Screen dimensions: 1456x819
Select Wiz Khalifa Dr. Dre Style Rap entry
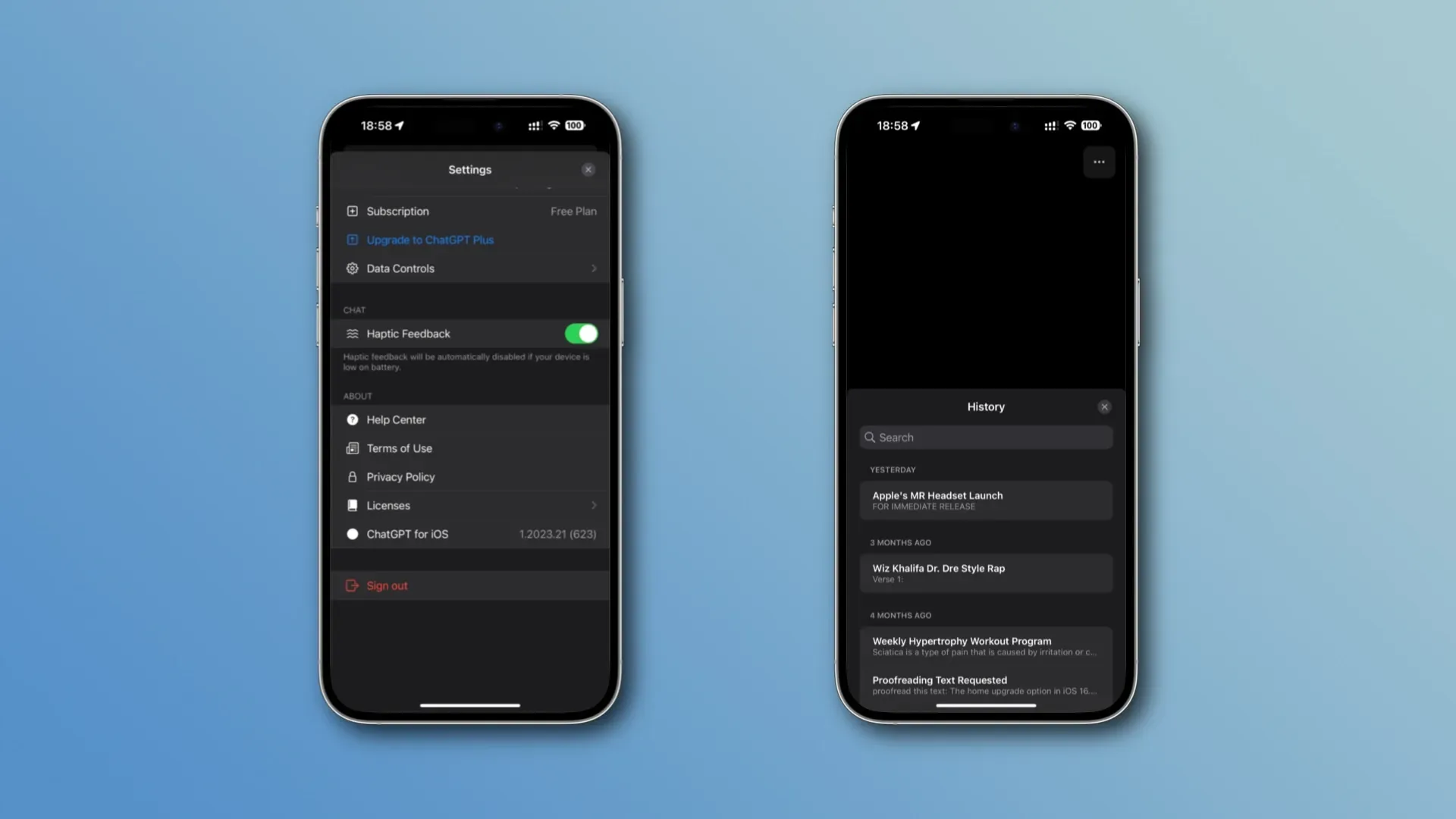pos(986,572)
